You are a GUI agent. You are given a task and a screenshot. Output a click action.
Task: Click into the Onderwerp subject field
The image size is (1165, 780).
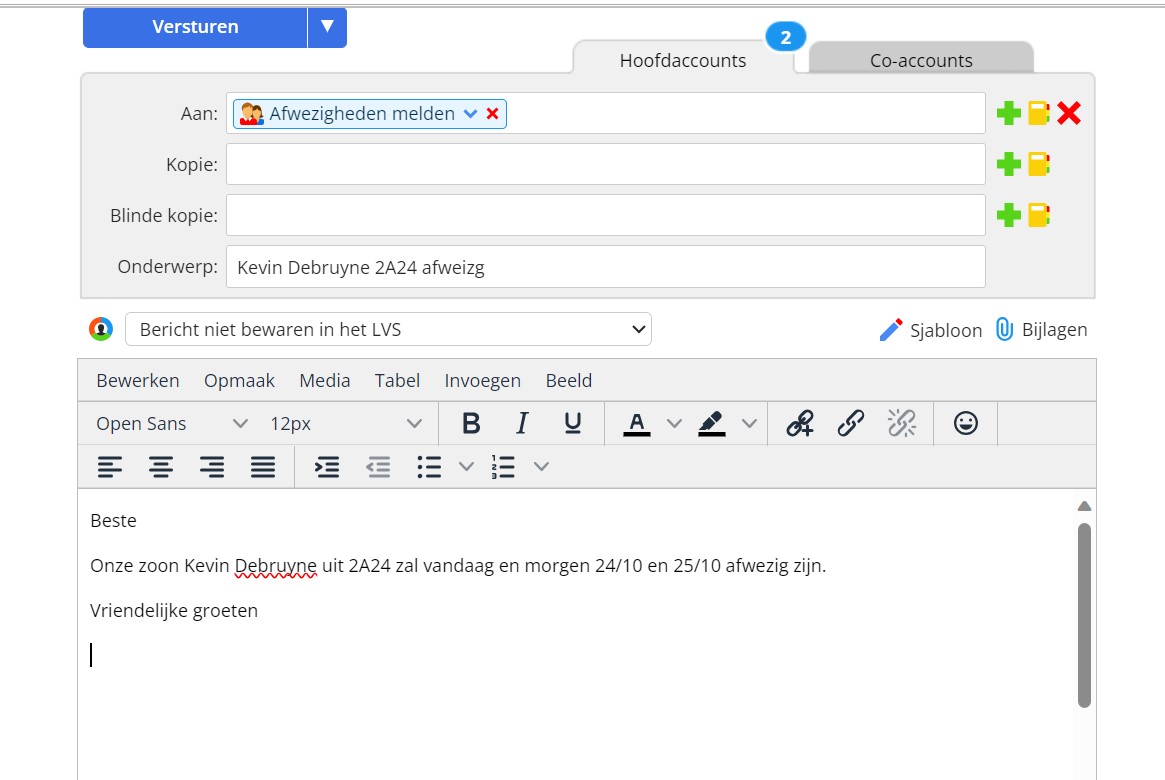point(606,267)
